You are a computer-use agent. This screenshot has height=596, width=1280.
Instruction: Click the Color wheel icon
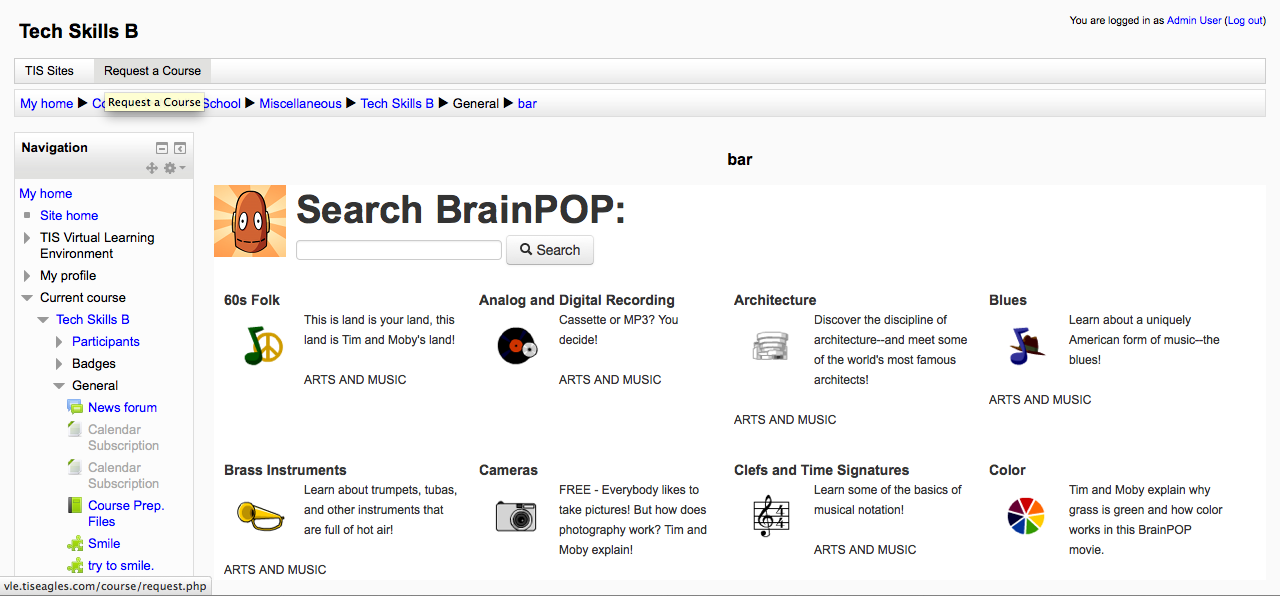tap(1026, 516)
